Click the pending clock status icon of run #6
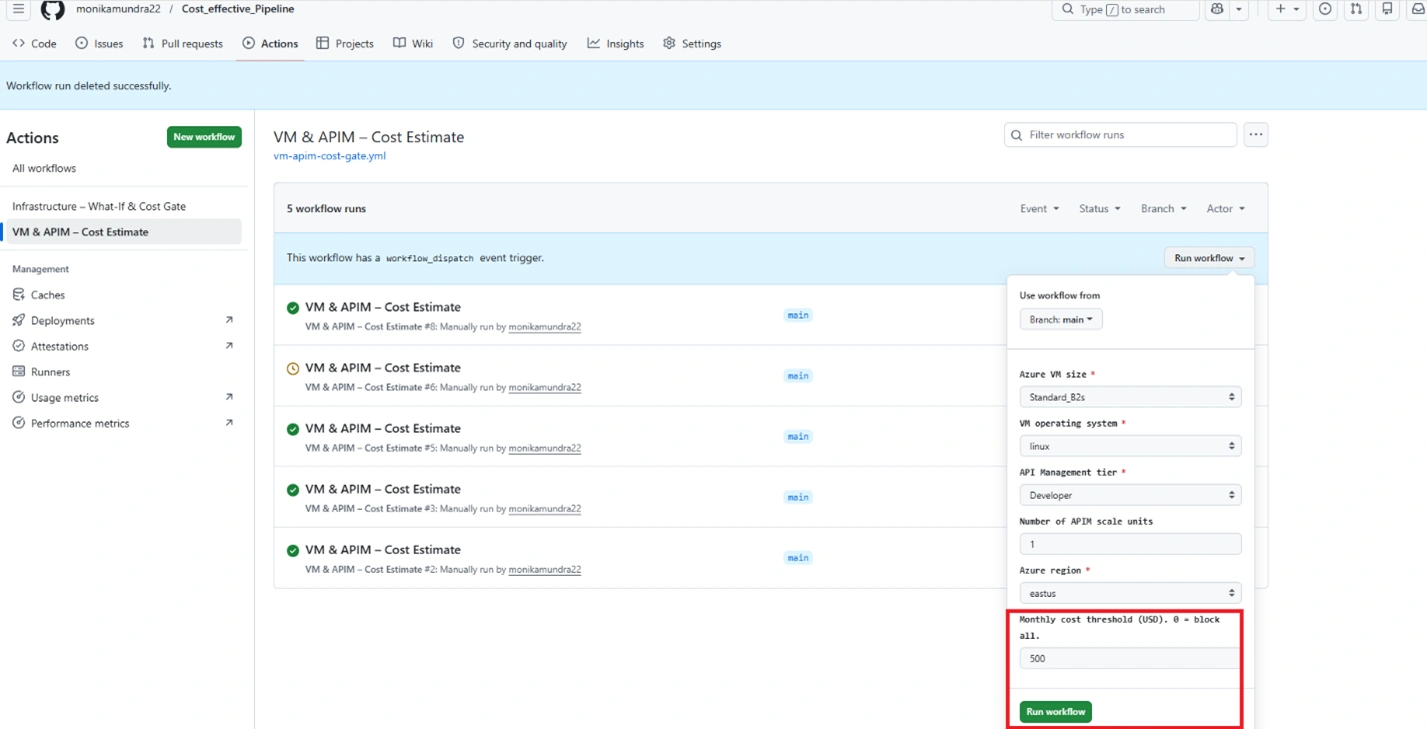The height and width of the screenshot is (729, 1427). [x=293, y=369]
